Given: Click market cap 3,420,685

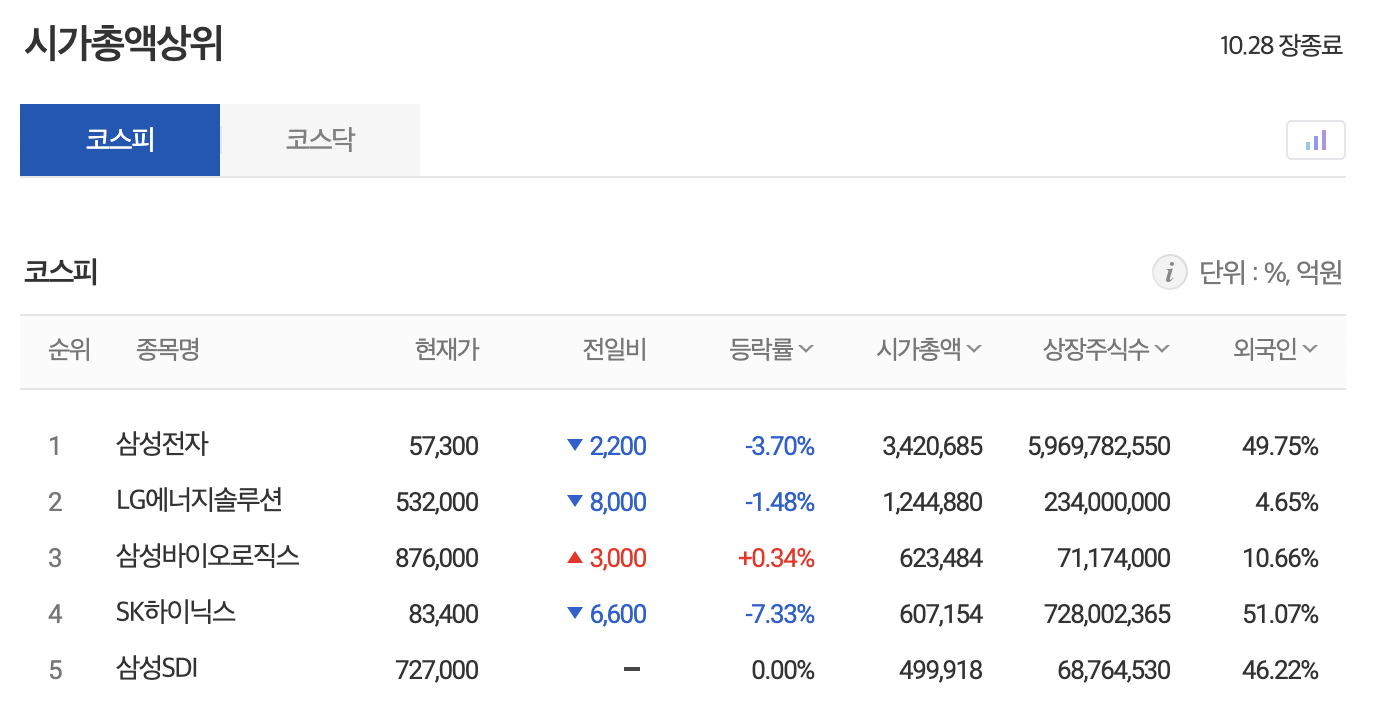Looking at the screenshot, I should 933,446.
